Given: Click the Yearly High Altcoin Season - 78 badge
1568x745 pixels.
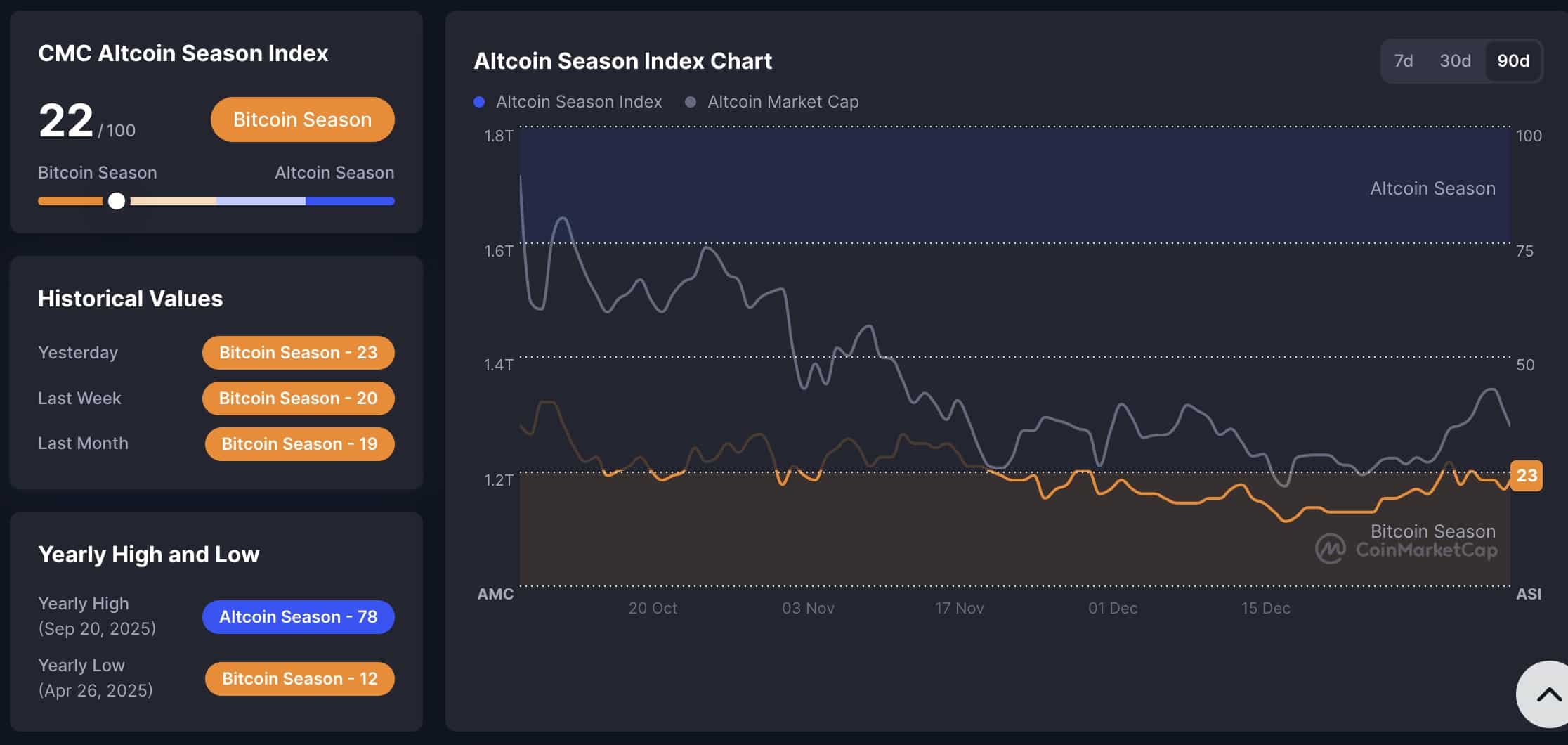Looking at the screenshot, I should pos(298,616).
